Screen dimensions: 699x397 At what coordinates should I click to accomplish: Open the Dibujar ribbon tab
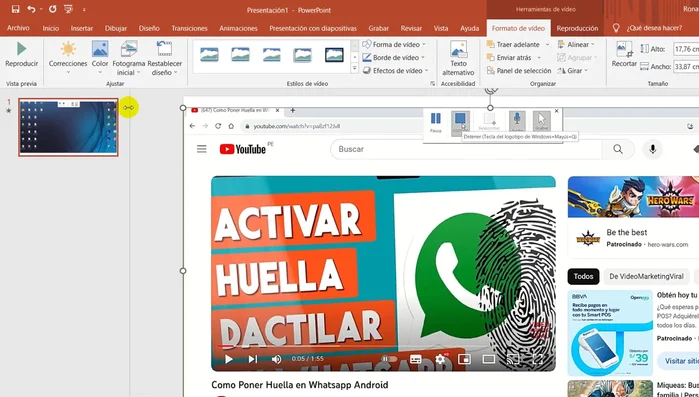[x=116, y=28]
